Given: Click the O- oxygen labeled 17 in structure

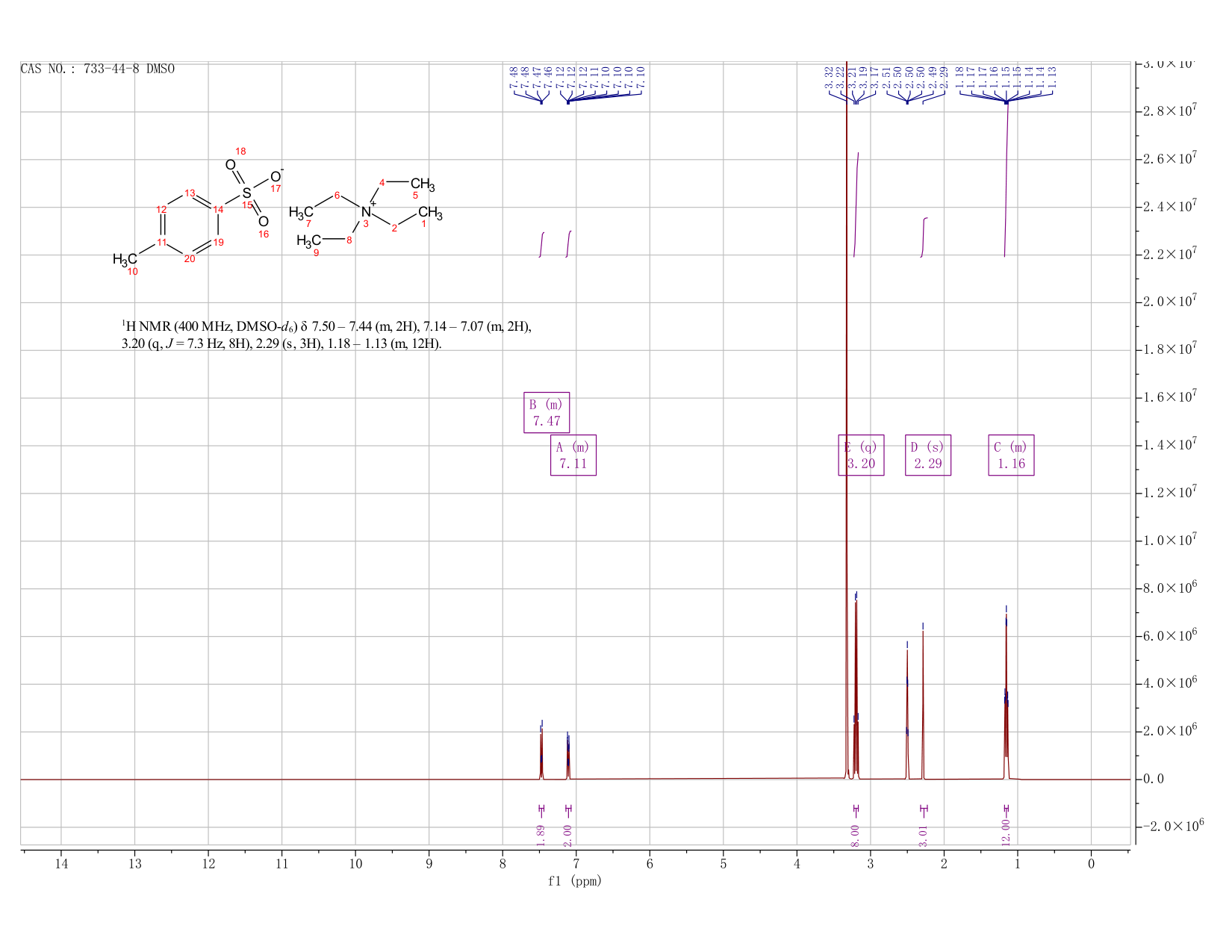Looking at the screenshot, I should pyautogui.click(x=276, y=177).
